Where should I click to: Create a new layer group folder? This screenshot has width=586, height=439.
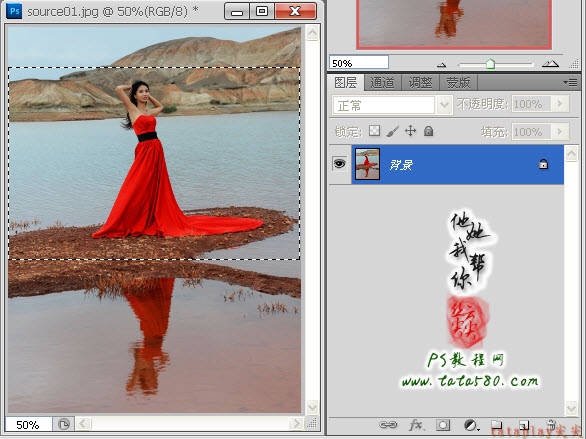coord(497,425)
